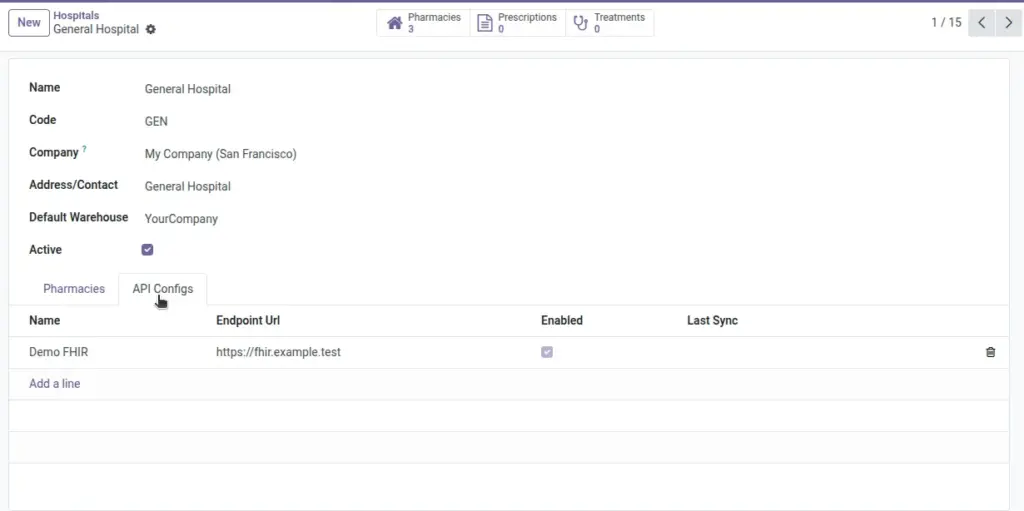Click the Prescriptions document icon
1024x511 pixels.
click(485, 24)
